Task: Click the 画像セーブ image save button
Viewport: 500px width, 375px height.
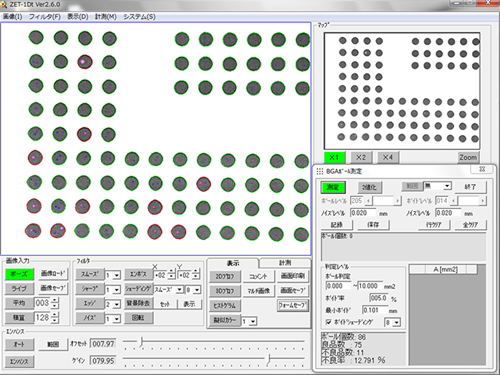Action: point(53,288)
